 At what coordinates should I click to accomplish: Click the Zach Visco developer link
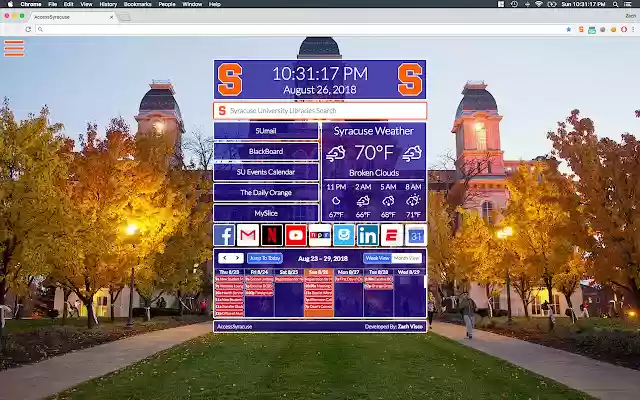click(411, 327)
